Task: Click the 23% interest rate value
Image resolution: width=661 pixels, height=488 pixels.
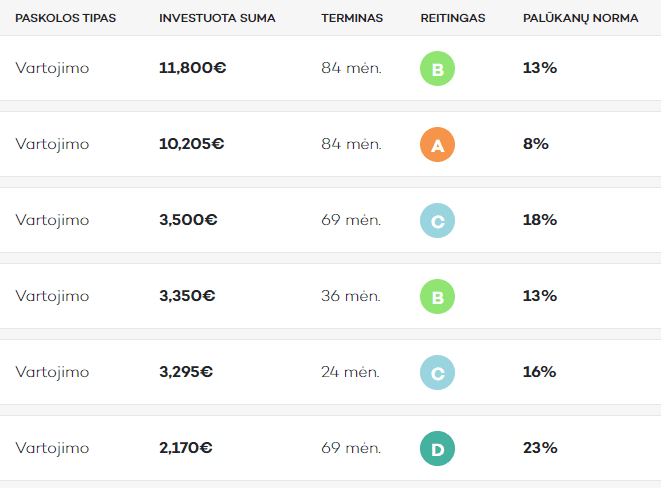Action: (540, 448)
